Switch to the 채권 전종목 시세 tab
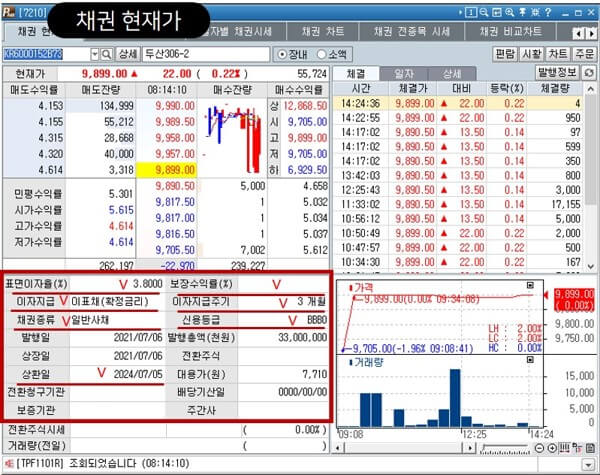This screenshot has width=600, height=475. point(412,31)
